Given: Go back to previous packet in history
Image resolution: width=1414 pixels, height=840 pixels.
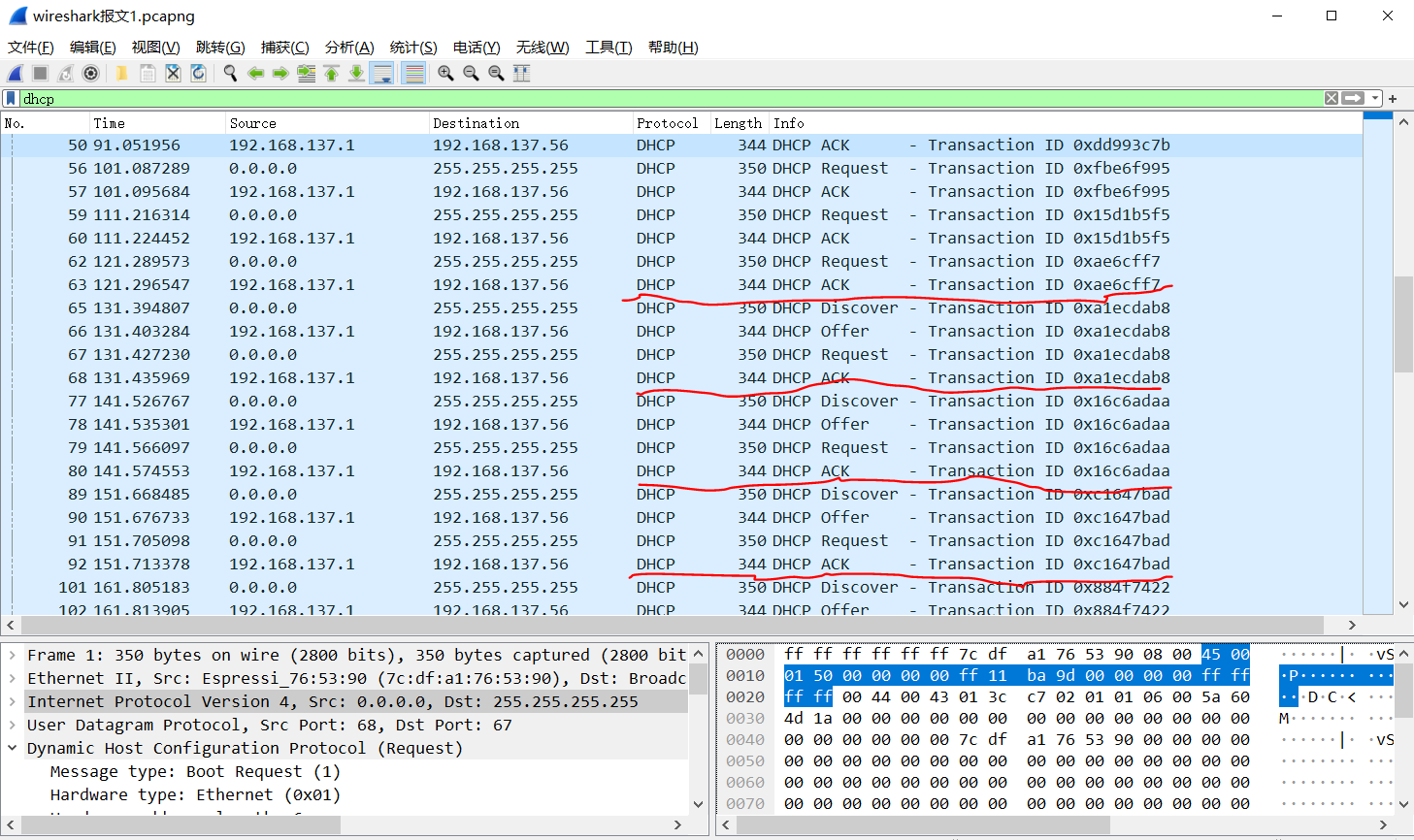Looking at the screenshot, I should pyautogui.click(x=255, y=73).
